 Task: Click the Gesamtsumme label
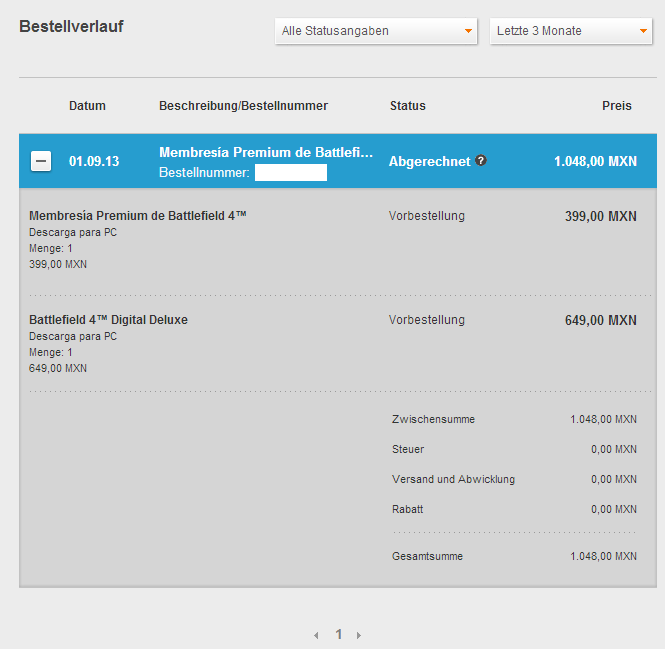tap(428, 556)
